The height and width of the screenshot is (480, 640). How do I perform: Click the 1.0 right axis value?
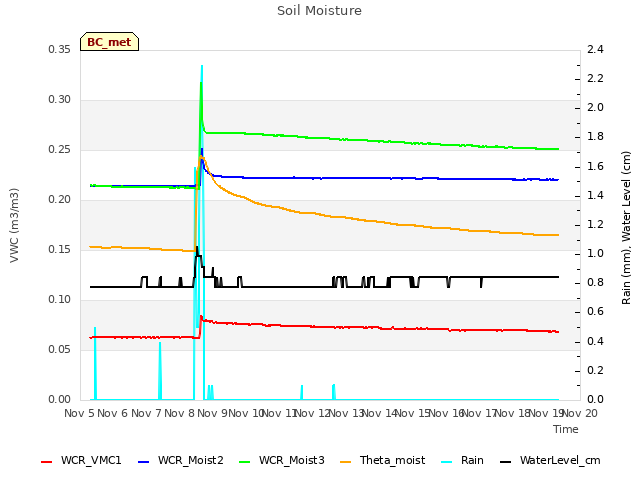(595, 253)
